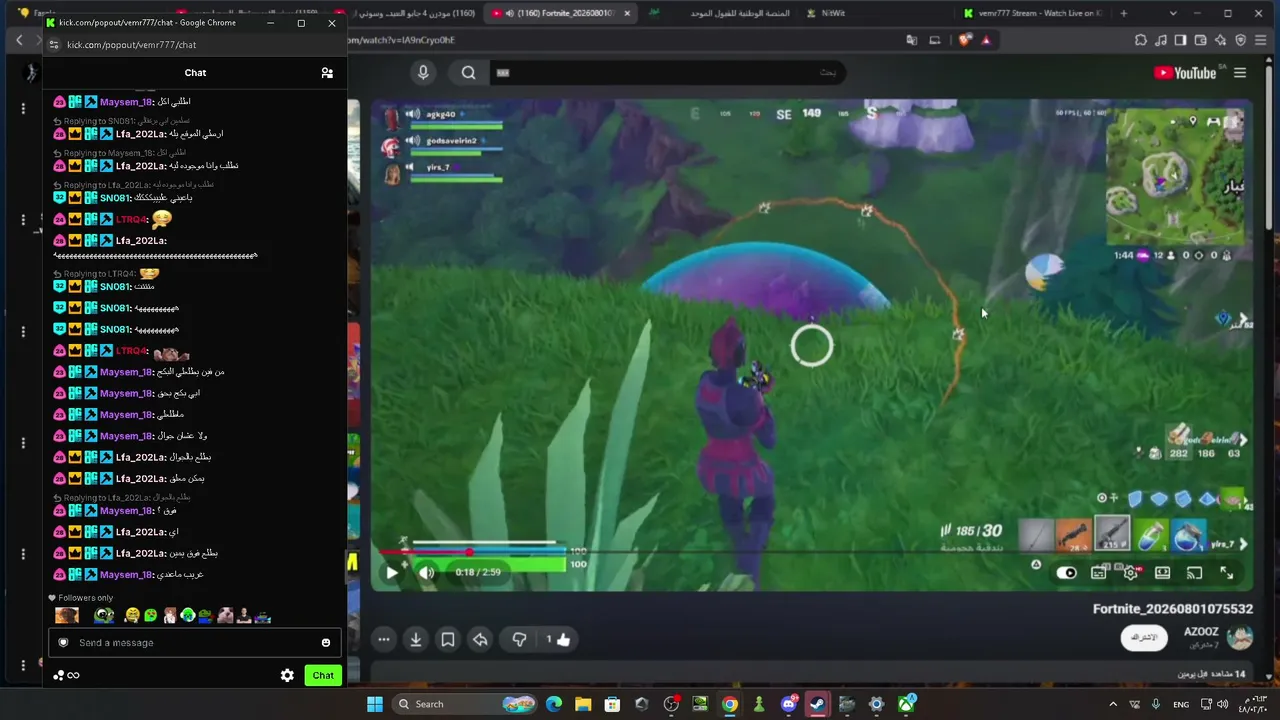This screenshot has height=720, width=1280.
Task: Switch to the Fortnite YouTube tab
Action: 560,13
